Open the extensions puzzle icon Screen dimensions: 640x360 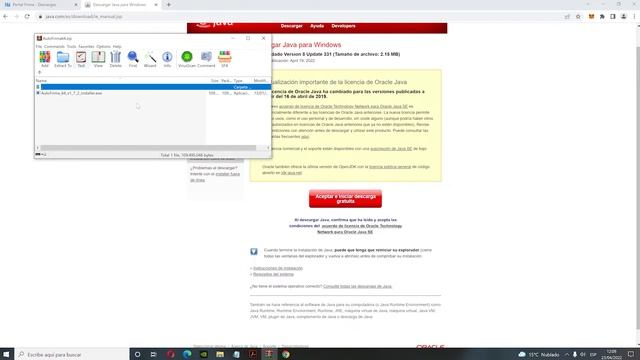coord(602,16)
